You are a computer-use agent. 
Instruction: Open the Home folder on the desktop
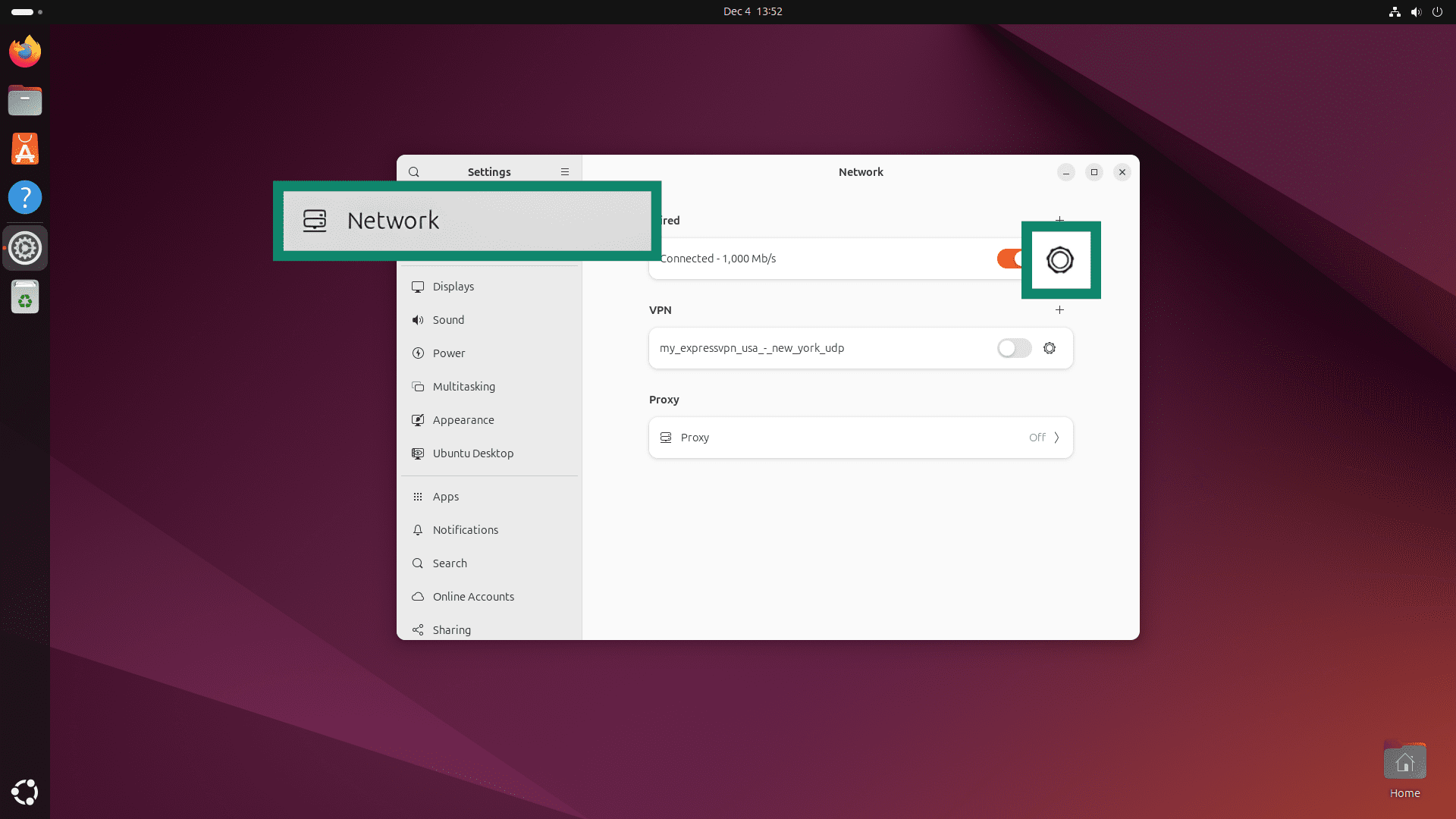(1404, 770)
